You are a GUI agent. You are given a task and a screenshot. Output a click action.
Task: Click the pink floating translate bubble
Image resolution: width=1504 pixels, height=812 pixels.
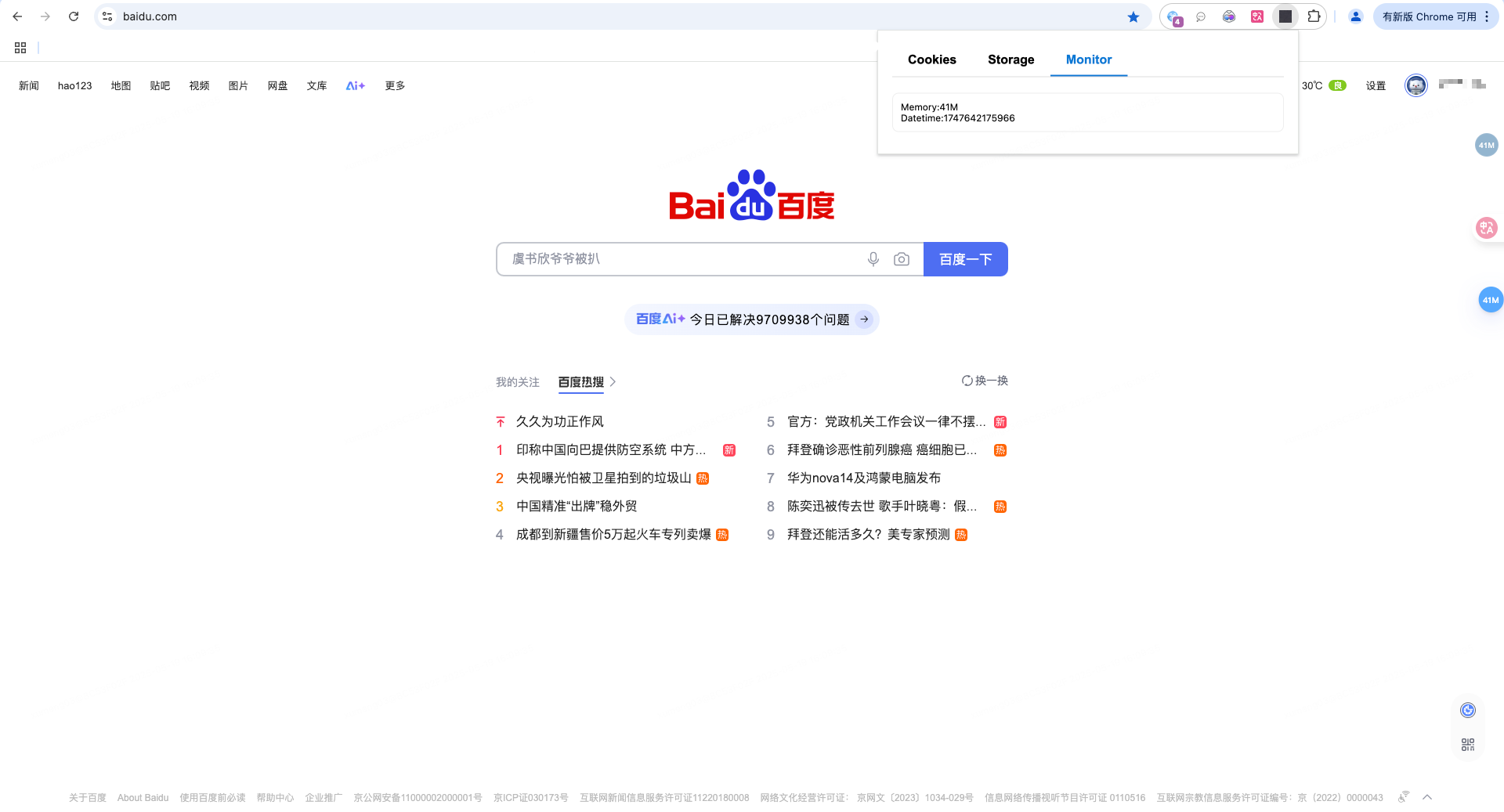[x=1486, y=228]
